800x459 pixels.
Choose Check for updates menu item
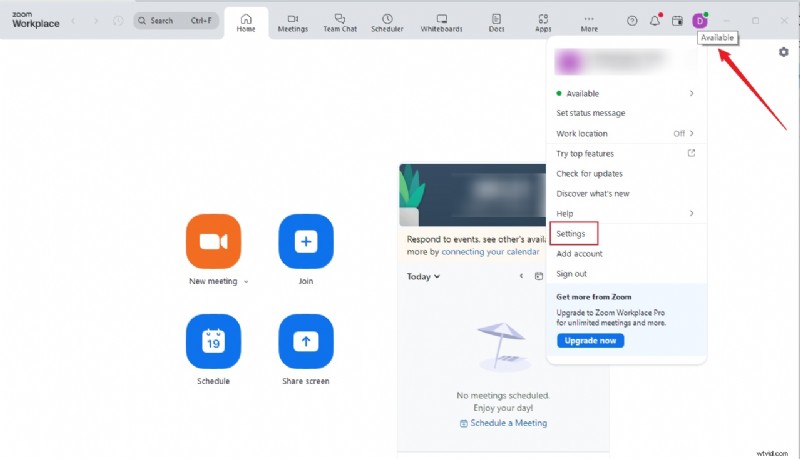click(x=589, y=174)
